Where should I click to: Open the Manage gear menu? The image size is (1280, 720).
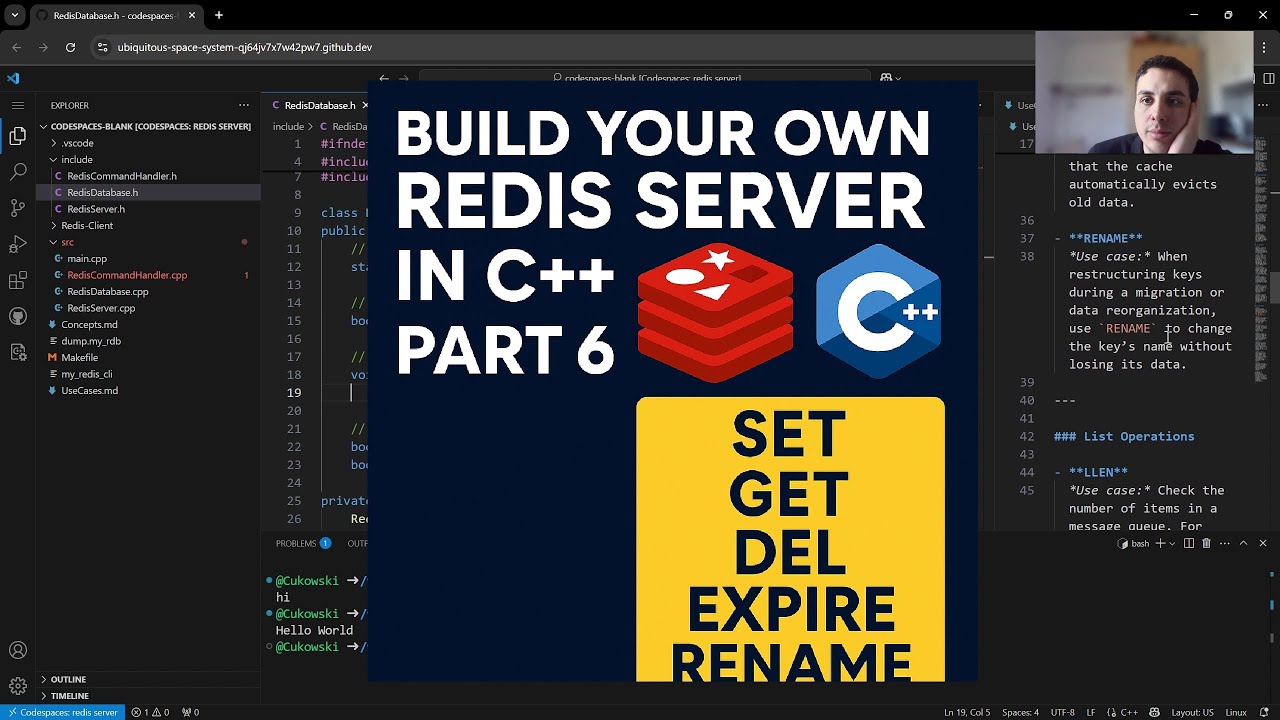[x=18, y=686]
